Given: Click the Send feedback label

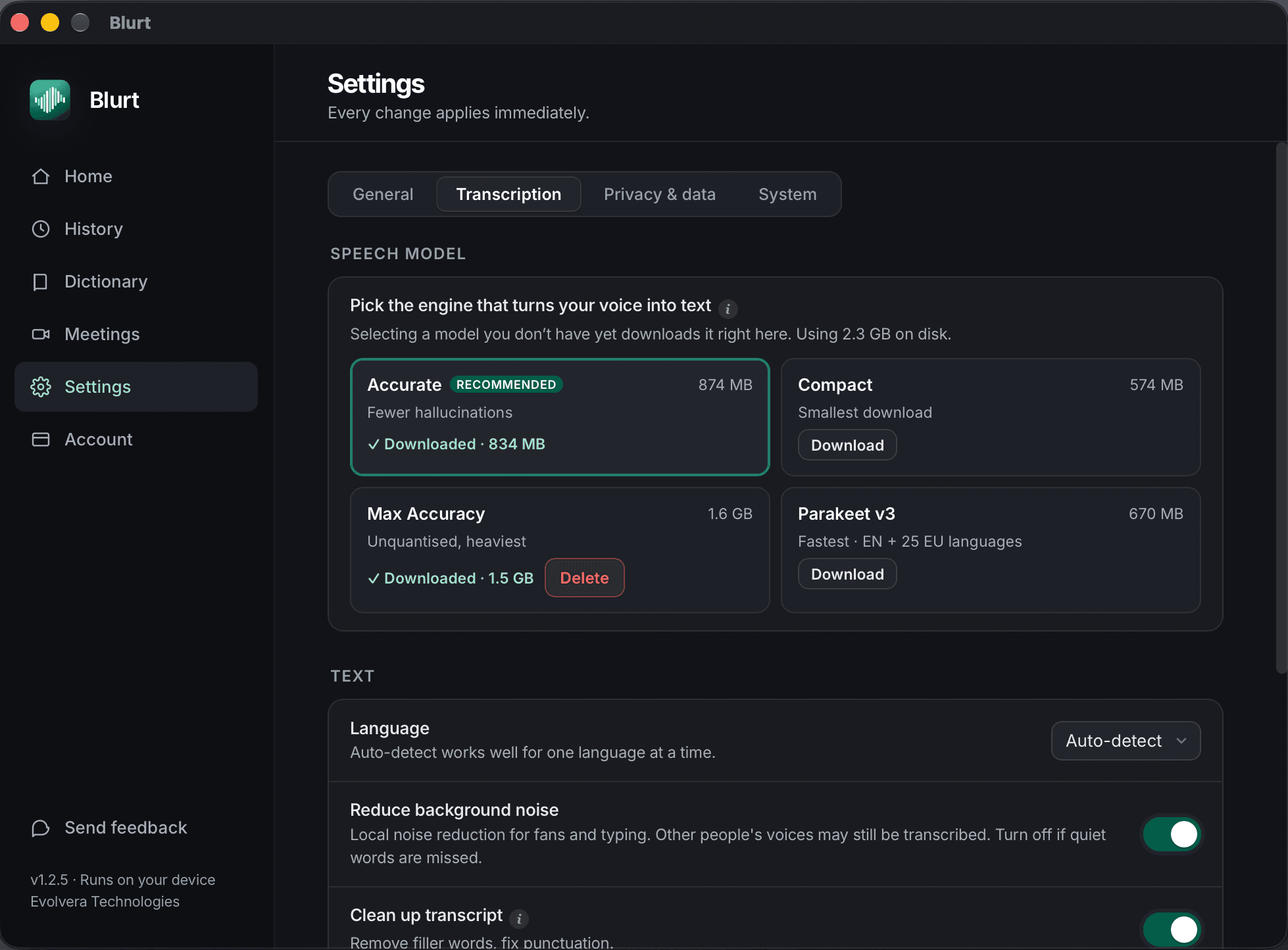Looking at the screenshot, I should 126,828.
